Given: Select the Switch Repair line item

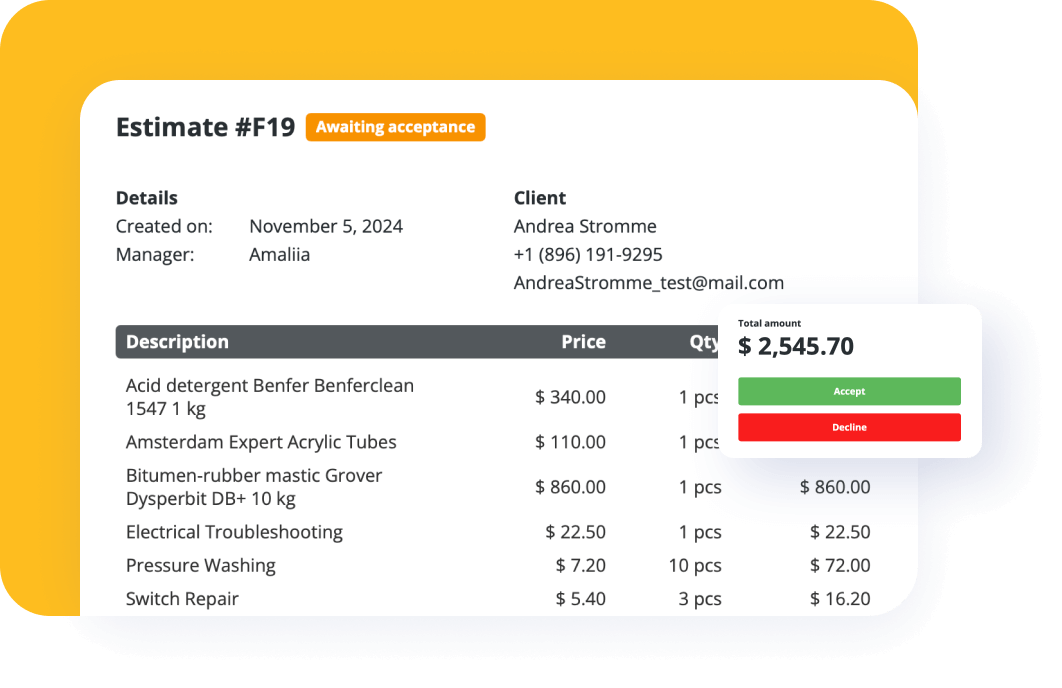Looking at the screenshot, I should [182, 599].
